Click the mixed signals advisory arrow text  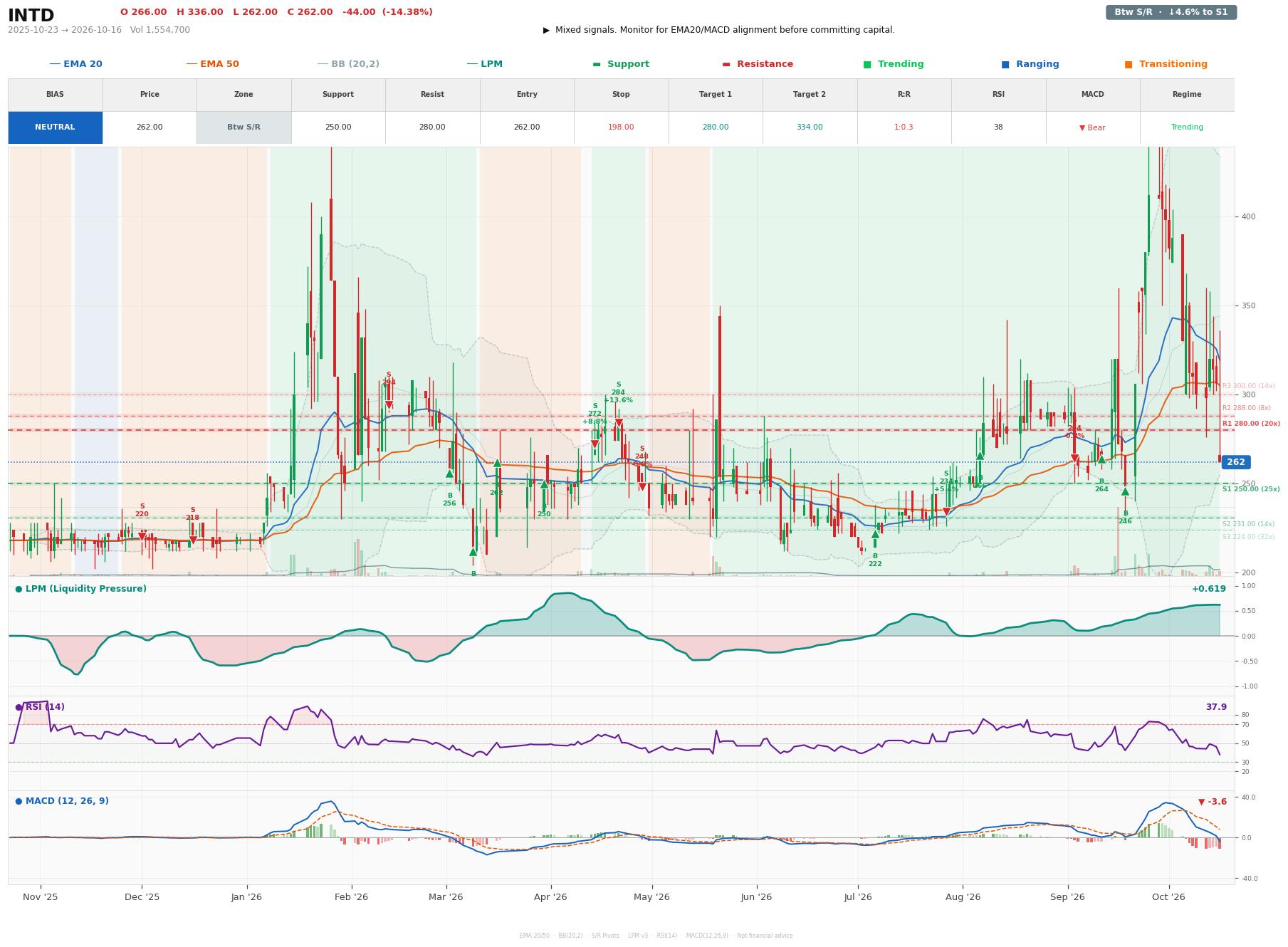(x=718, y=30)
